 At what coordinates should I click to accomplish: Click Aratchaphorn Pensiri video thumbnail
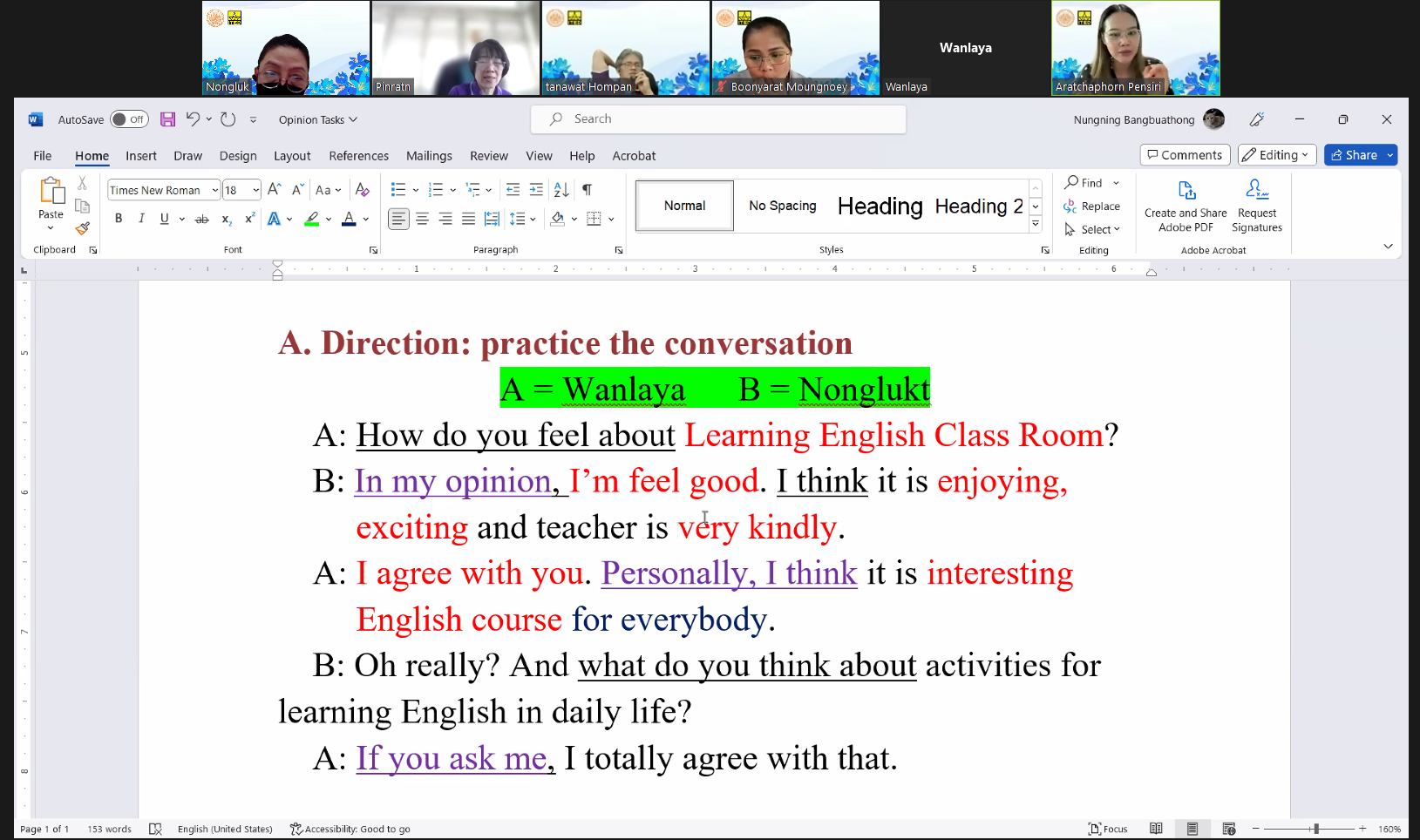(x=1135, y=48)
